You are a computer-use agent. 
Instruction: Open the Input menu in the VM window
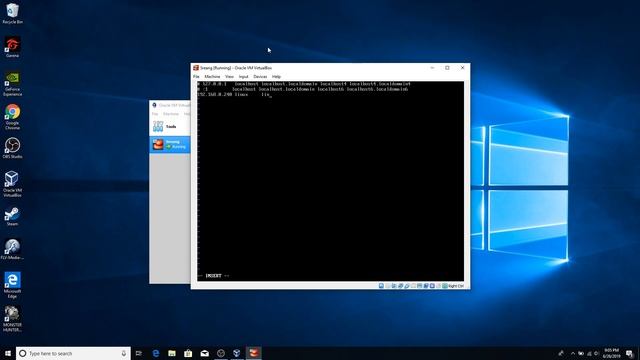click(x=243, y=77)
